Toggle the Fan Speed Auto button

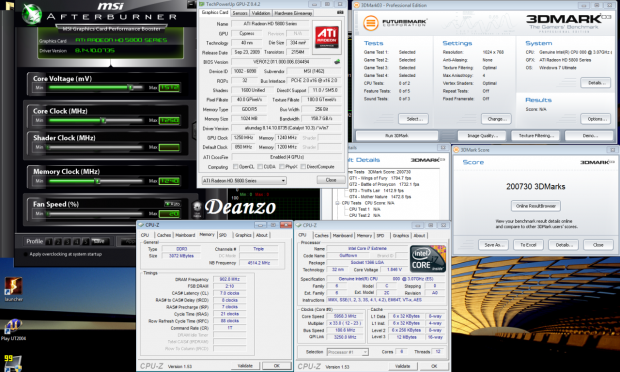pyautogui.click(x=172, y=204)
